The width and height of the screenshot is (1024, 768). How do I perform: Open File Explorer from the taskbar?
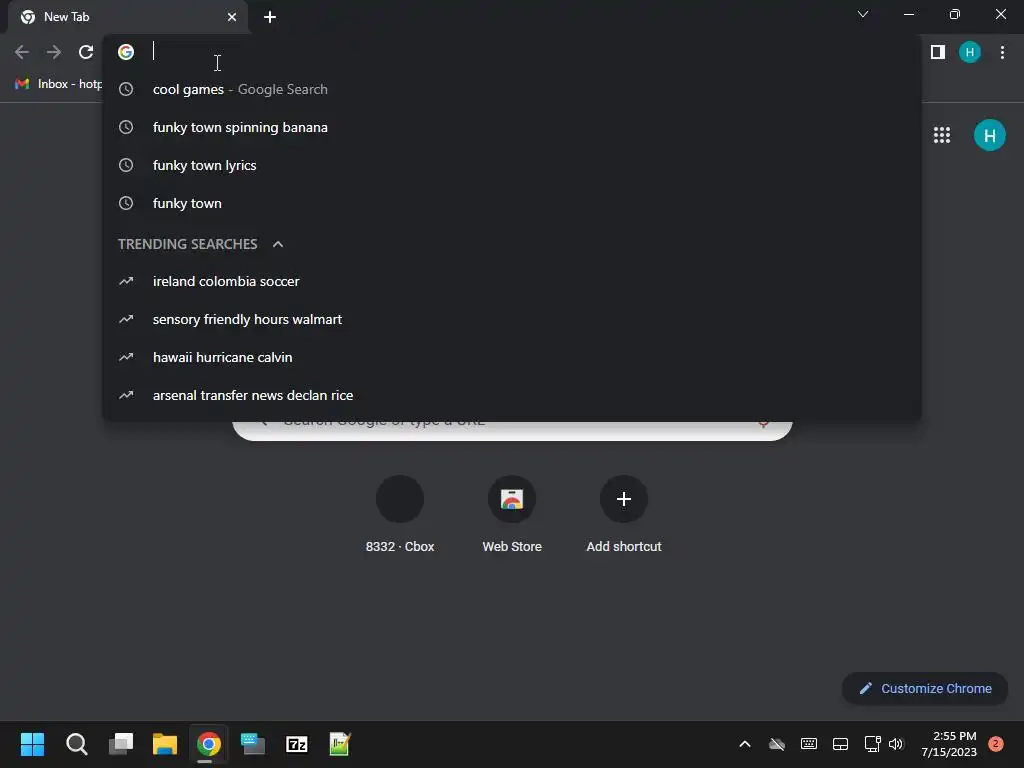click(165, 744)
